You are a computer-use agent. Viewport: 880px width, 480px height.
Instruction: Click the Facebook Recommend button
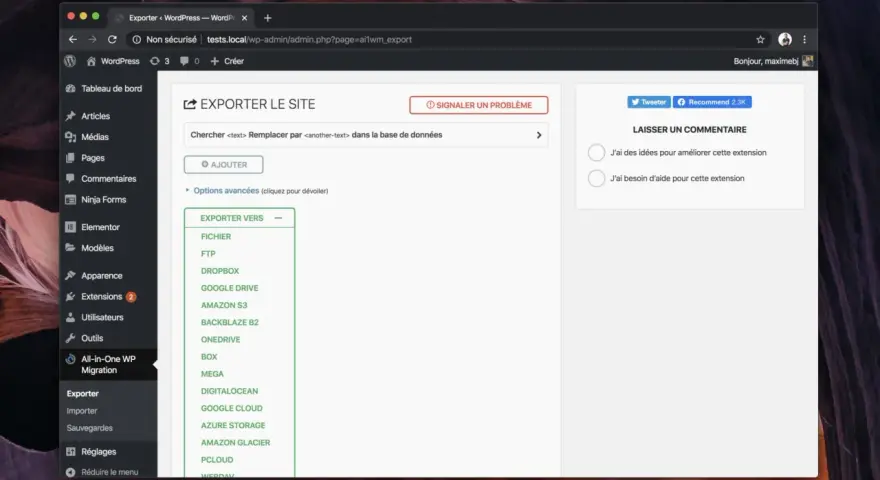pyautogui.click(x=712, y=102)
